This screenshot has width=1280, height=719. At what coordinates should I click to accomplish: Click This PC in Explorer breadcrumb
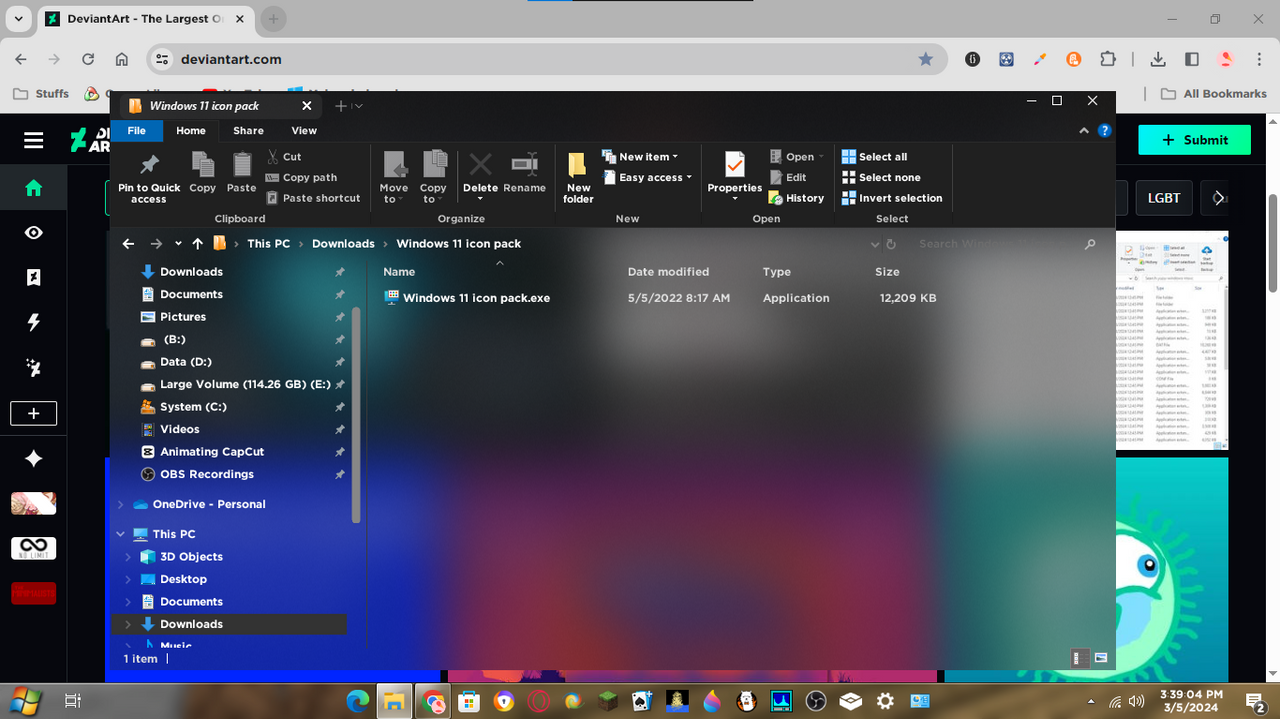[x=269, y=244]
